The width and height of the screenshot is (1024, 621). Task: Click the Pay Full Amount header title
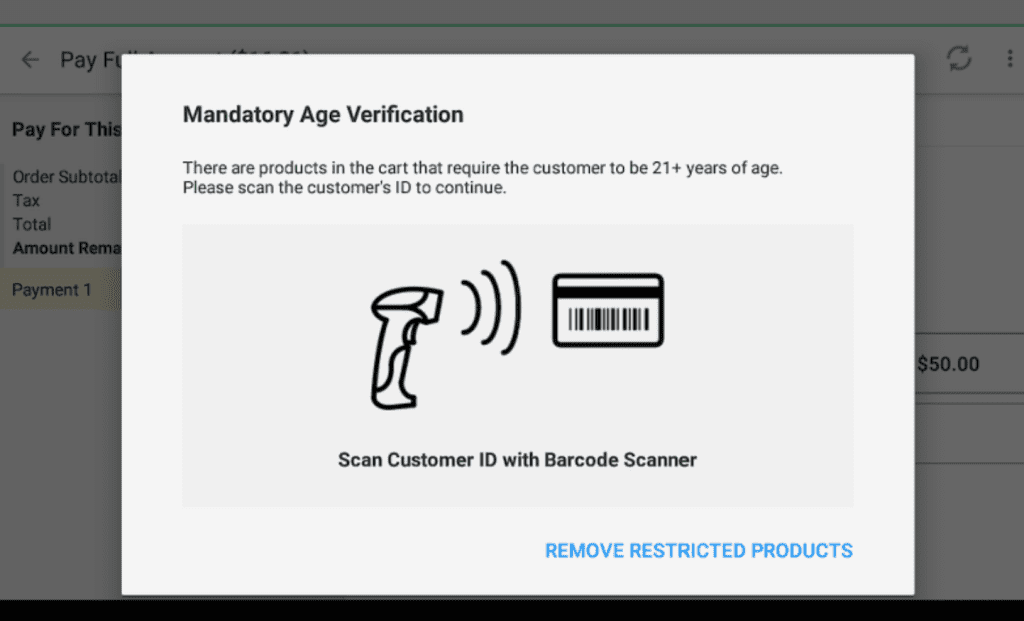[91, 59]
